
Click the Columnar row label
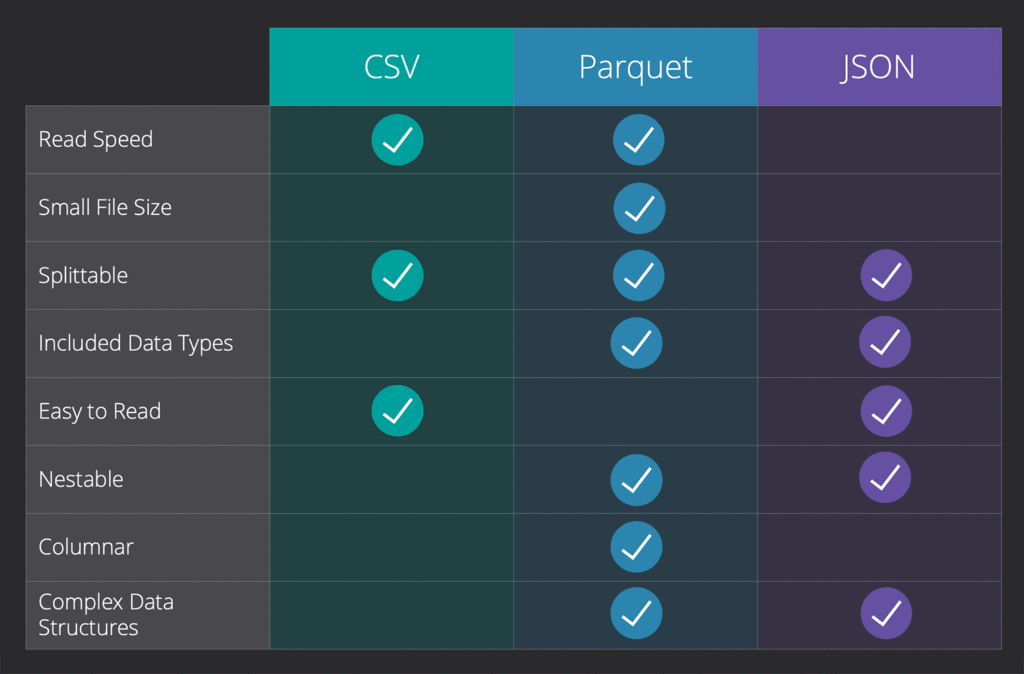coord(86,547)
